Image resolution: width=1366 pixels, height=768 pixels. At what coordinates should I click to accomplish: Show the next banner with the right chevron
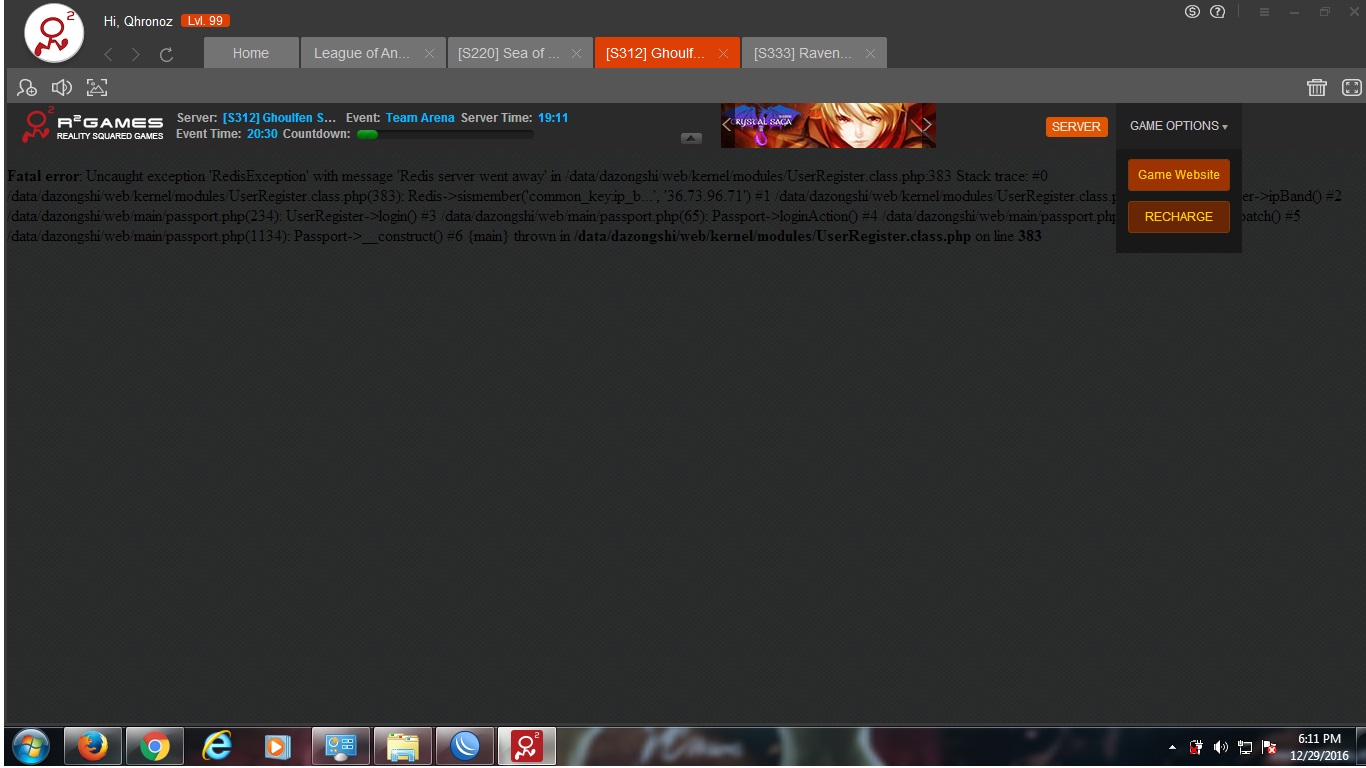927,125
